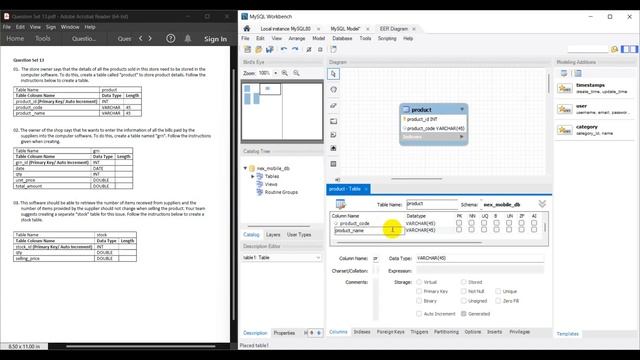Expand the Indexes section of product table
This screenshot has height=360, width=640.
click(x=462, y=137)
